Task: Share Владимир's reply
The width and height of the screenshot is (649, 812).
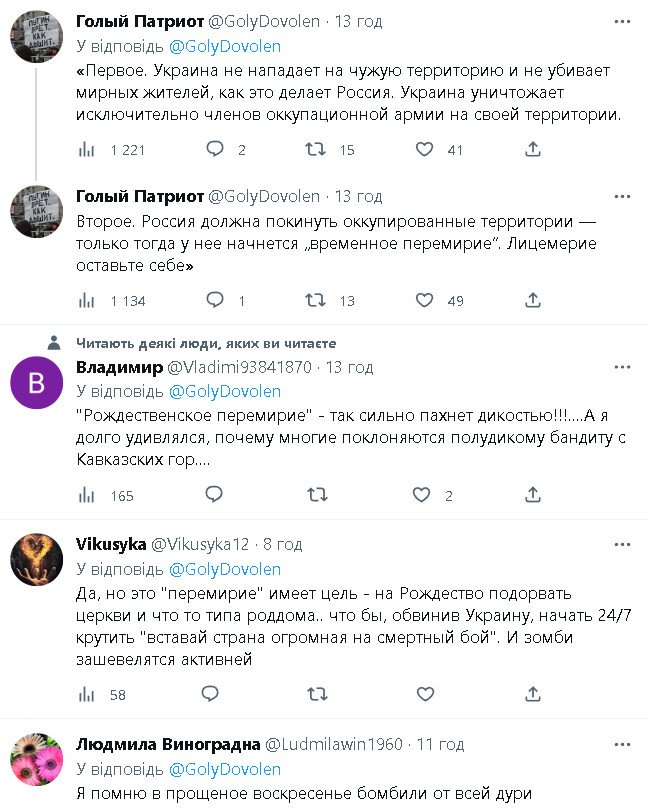Action: (534, 495)
